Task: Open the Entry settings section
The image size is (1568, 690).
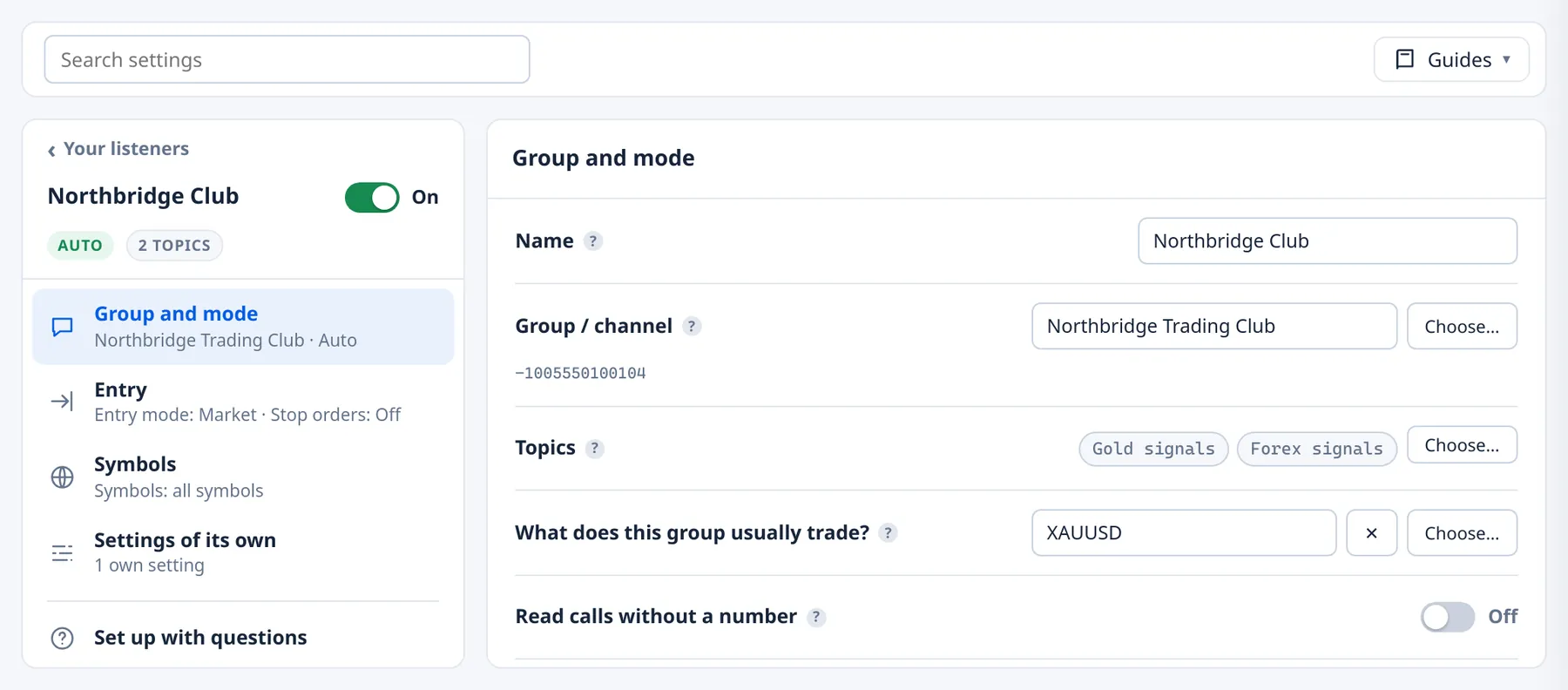Action: 243,402
